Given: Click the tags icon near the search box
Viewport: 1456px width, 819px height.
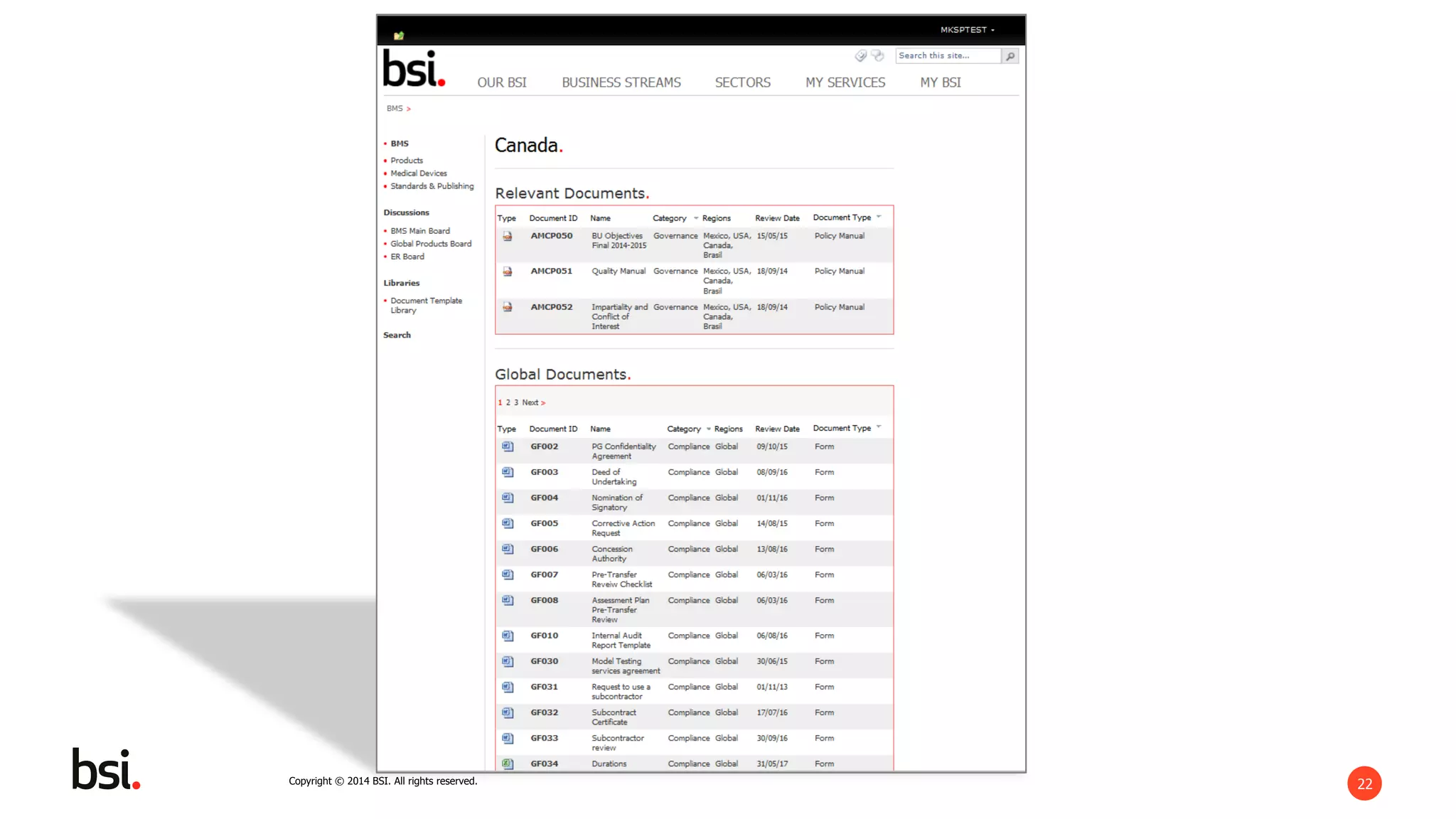Looking at the screenshot, I should (861, 55).
